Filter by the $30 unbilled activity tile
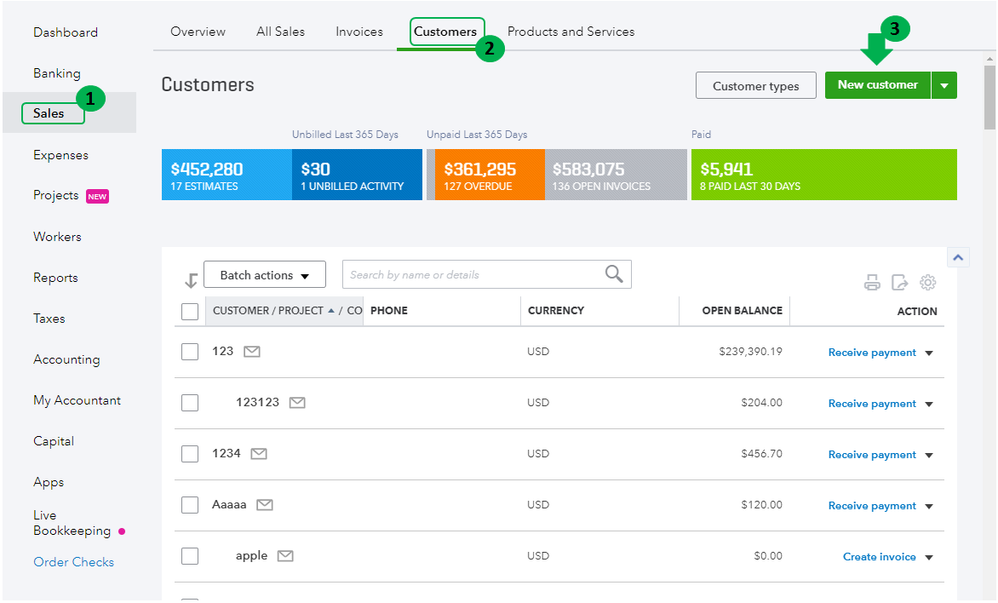This screenshot has width=998, height=603. 357,174
